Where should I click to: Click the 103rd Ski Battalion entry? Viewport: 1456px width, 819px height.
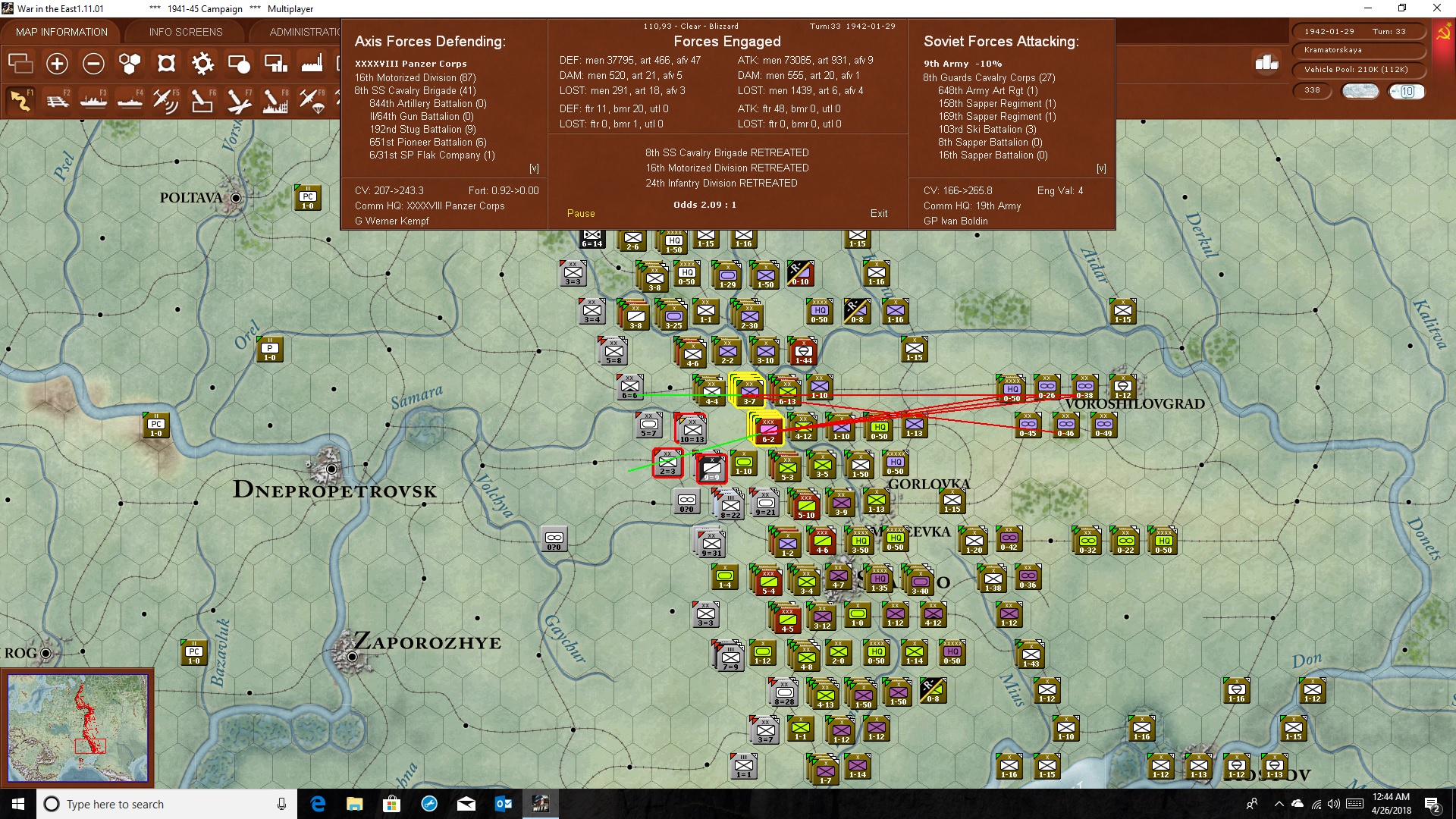(x=987, y=129)
